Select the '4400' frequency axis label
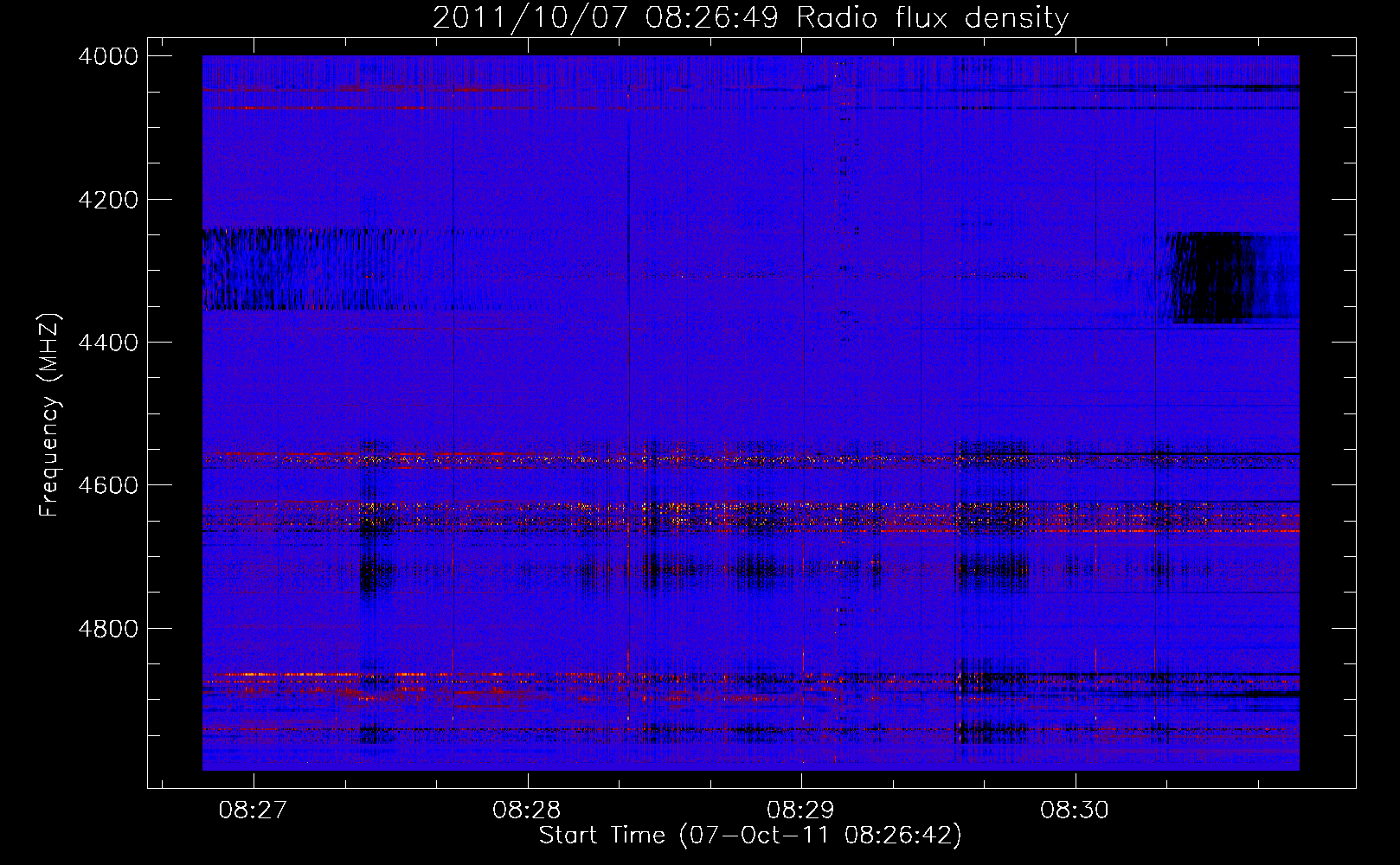Screen dimensions: 1400x865 coord(107,343)
